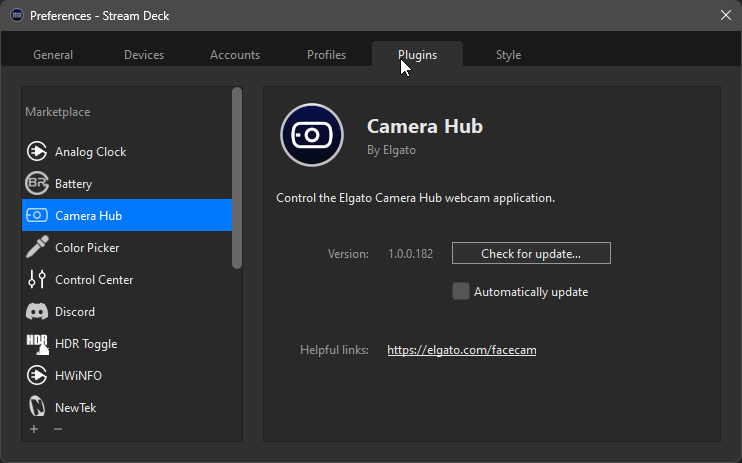Add a plugin with the plus icon

point(34,429)
